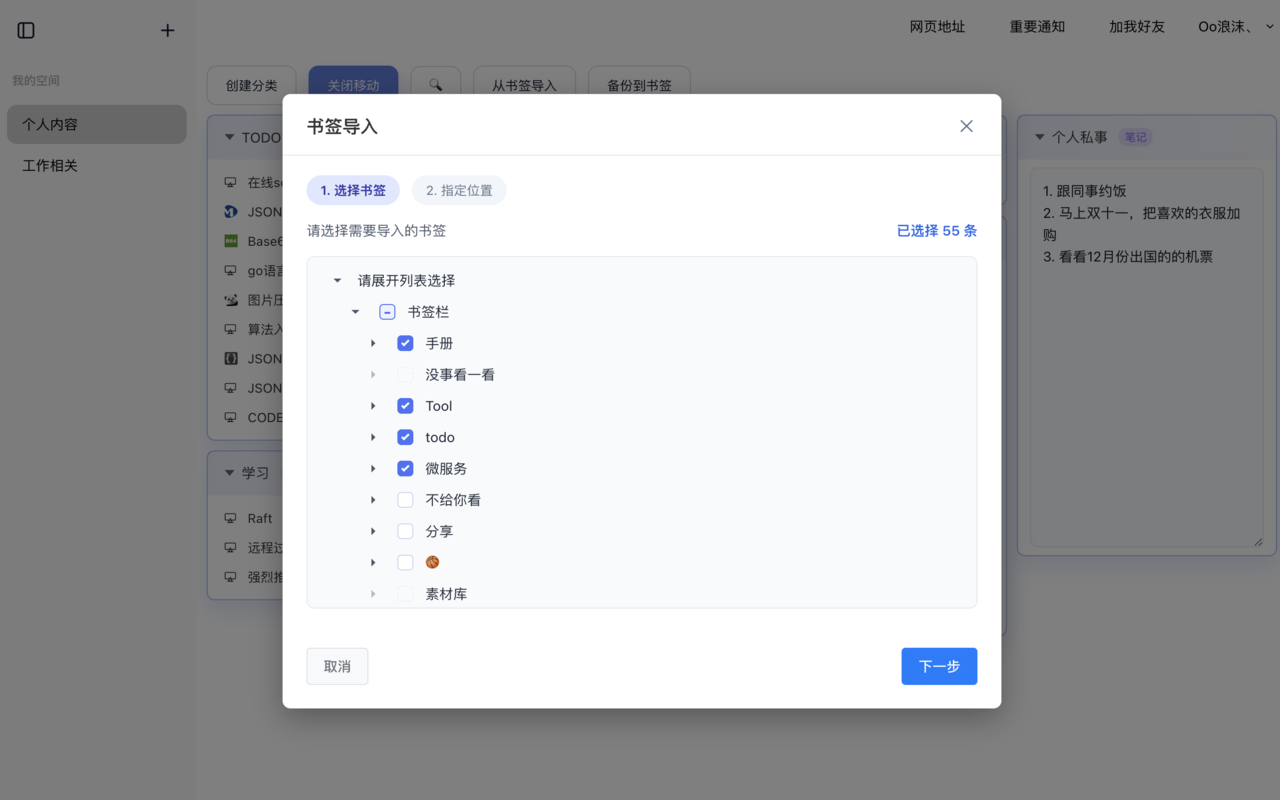The height and width of the screenshot is (800, 1280).
Task: Expand the Tool folder arrow
Action: (x=374, y=406)
